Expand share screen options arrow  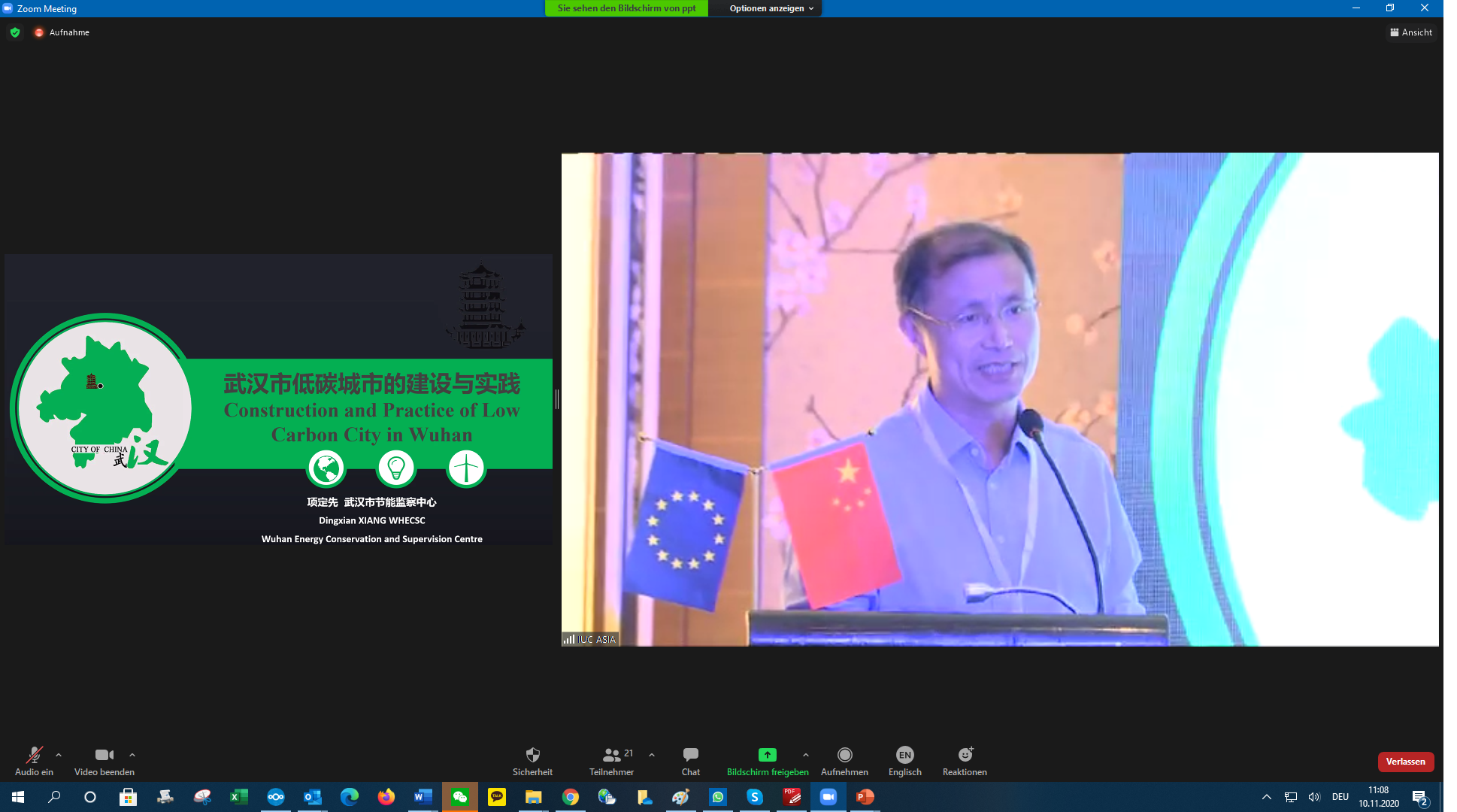(x=806, y=755)
